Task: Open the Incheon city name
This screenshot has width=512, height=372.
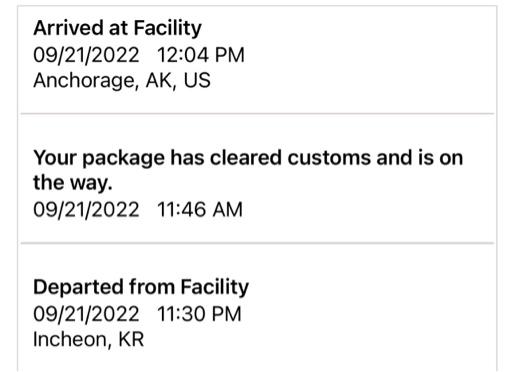Action: (x=71, y=340)
